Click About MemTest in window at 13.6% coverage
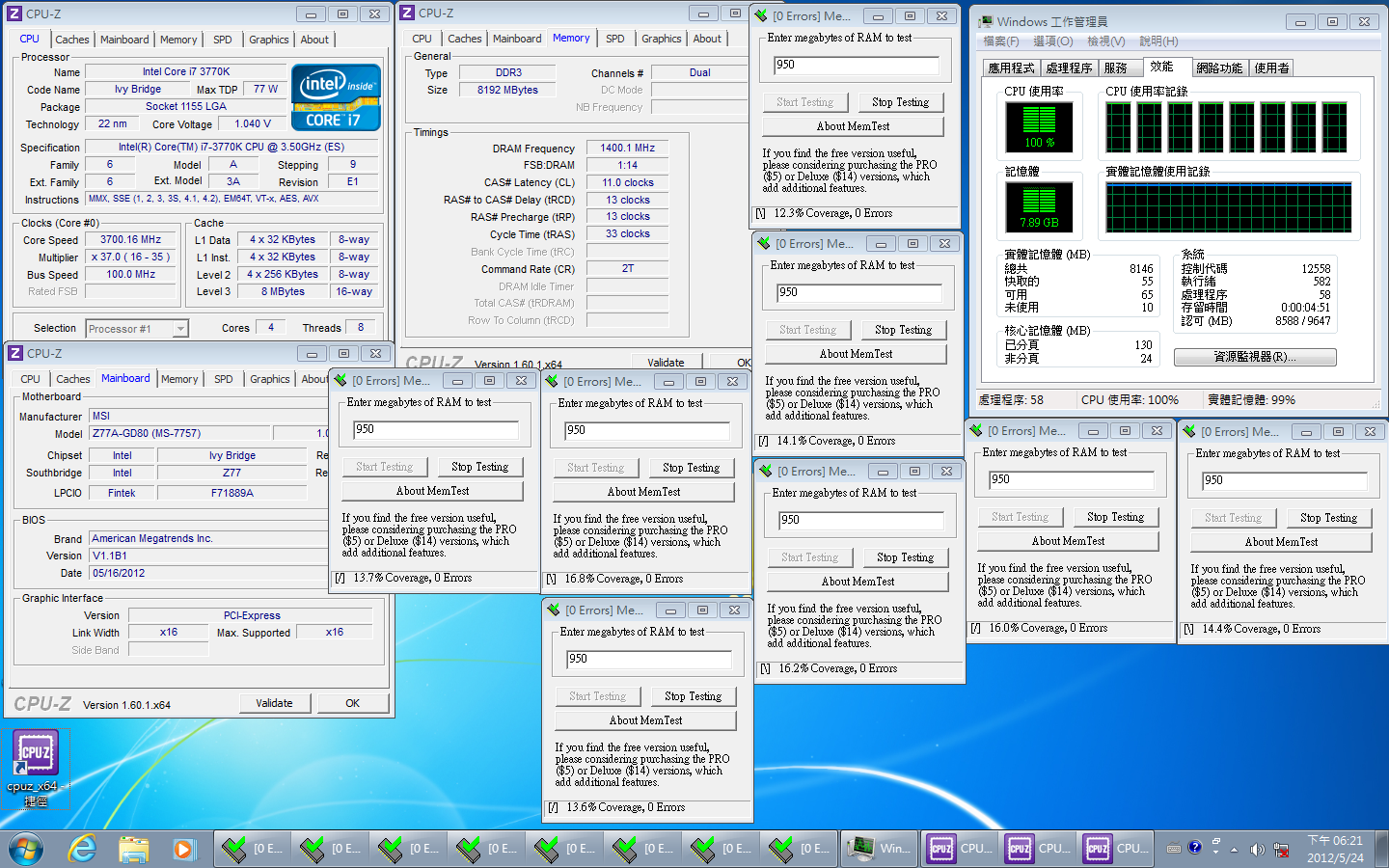This screenshot has width=1389, height=868. (x=646, y=720)
